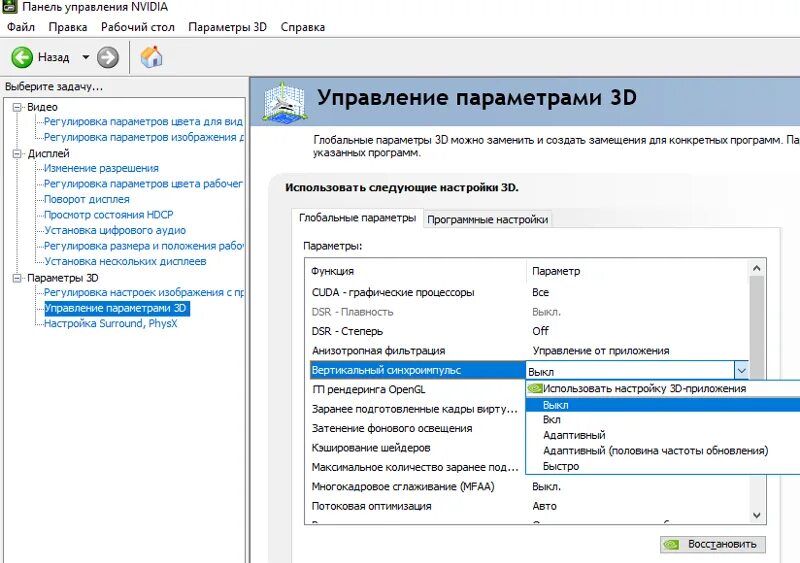
Task: Open the Рабочий стол menu
Action: 138,27
